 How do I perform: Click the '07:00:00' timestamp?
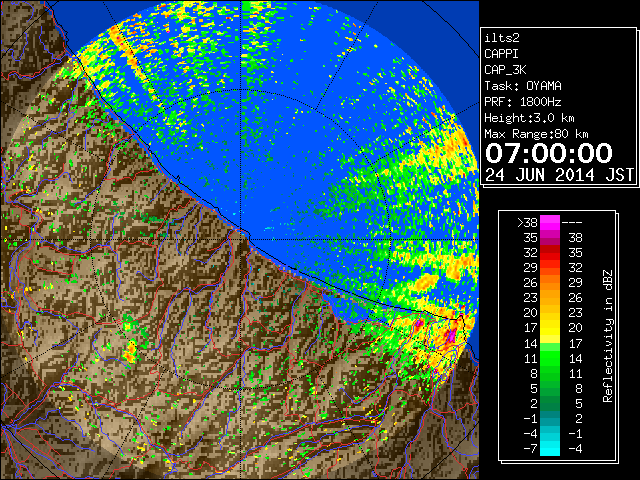(x=549, y=153)
